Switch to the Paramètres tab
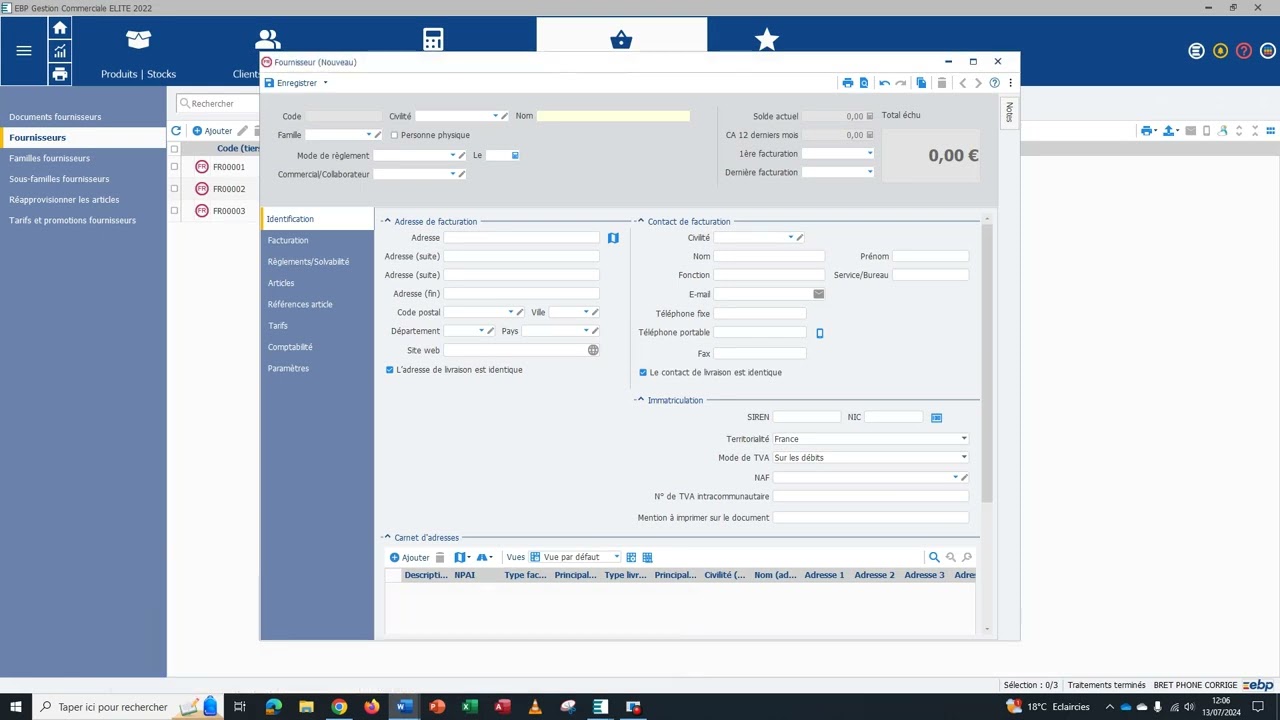Viewport: 1280px width, 720px height. click(x=288, y=368)
